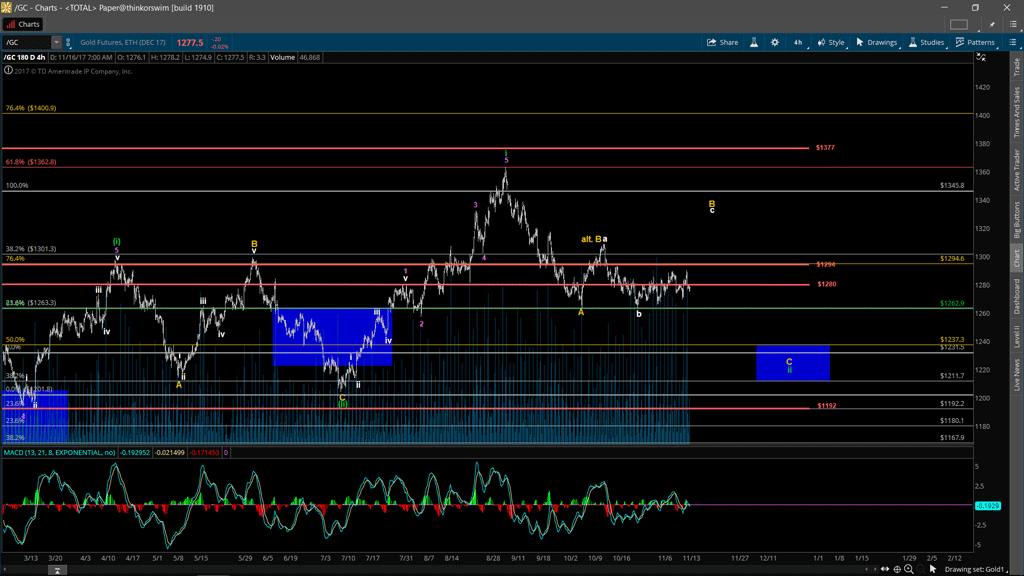Switch to the Charts tab
The height and width of the screenshot is (576, 1024).
click(x=24, y=24)
